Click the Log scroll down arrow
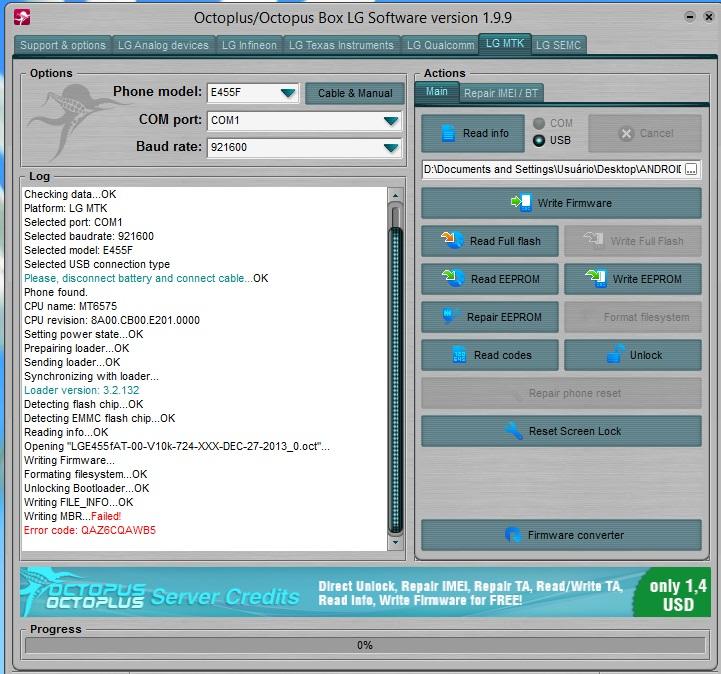Viewport: 721px width, 674px height. point(395,543)
